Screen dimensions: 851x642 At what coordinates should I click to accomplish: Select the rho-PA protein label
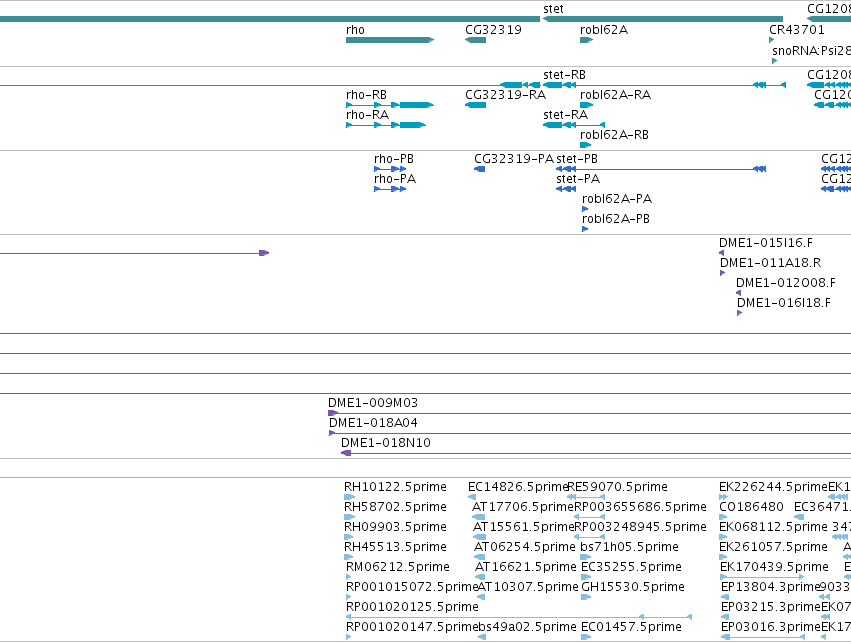395,179
